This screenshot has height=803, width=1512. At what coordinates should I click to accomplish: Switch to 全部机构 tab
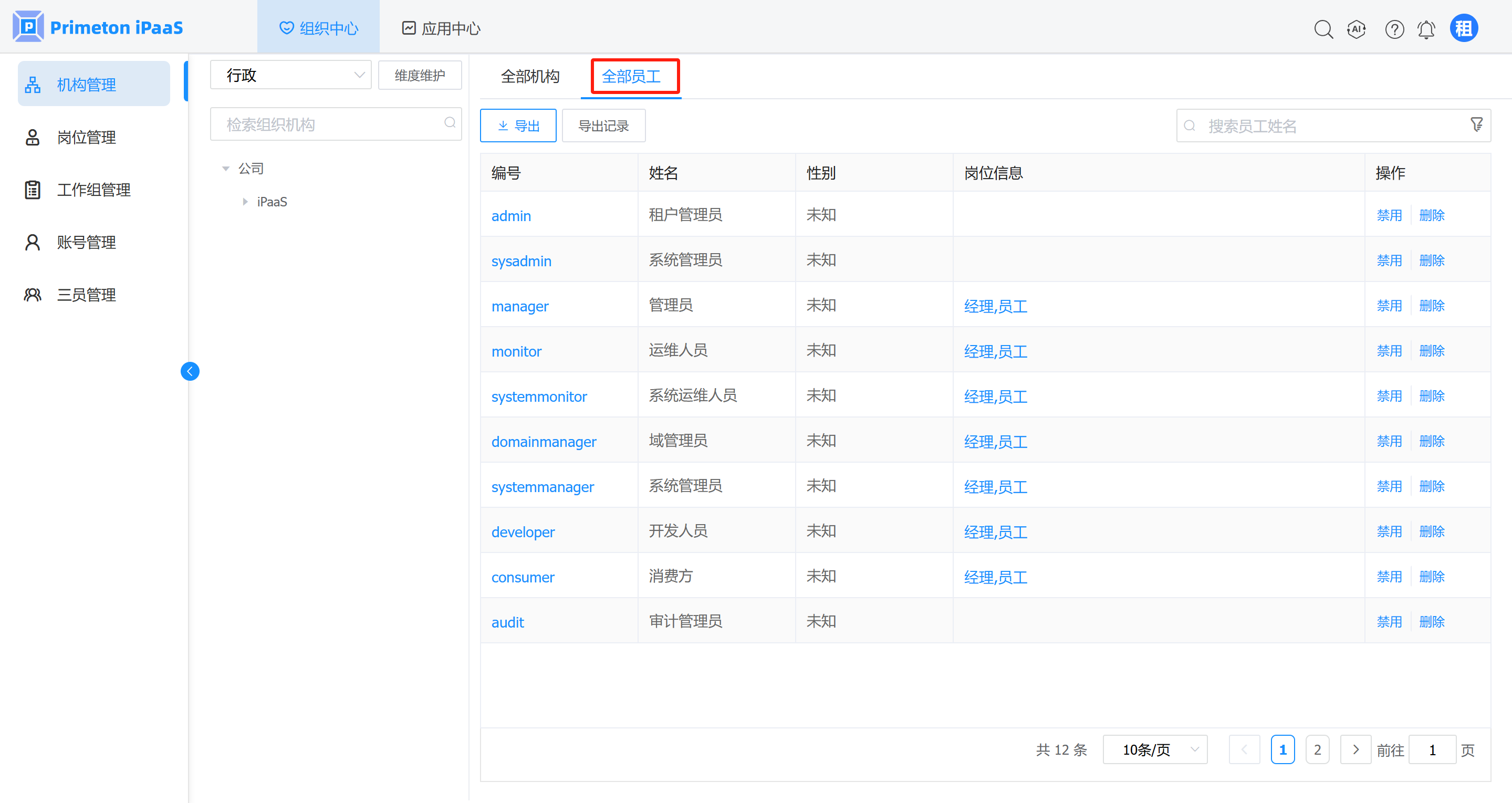point(529,76)
